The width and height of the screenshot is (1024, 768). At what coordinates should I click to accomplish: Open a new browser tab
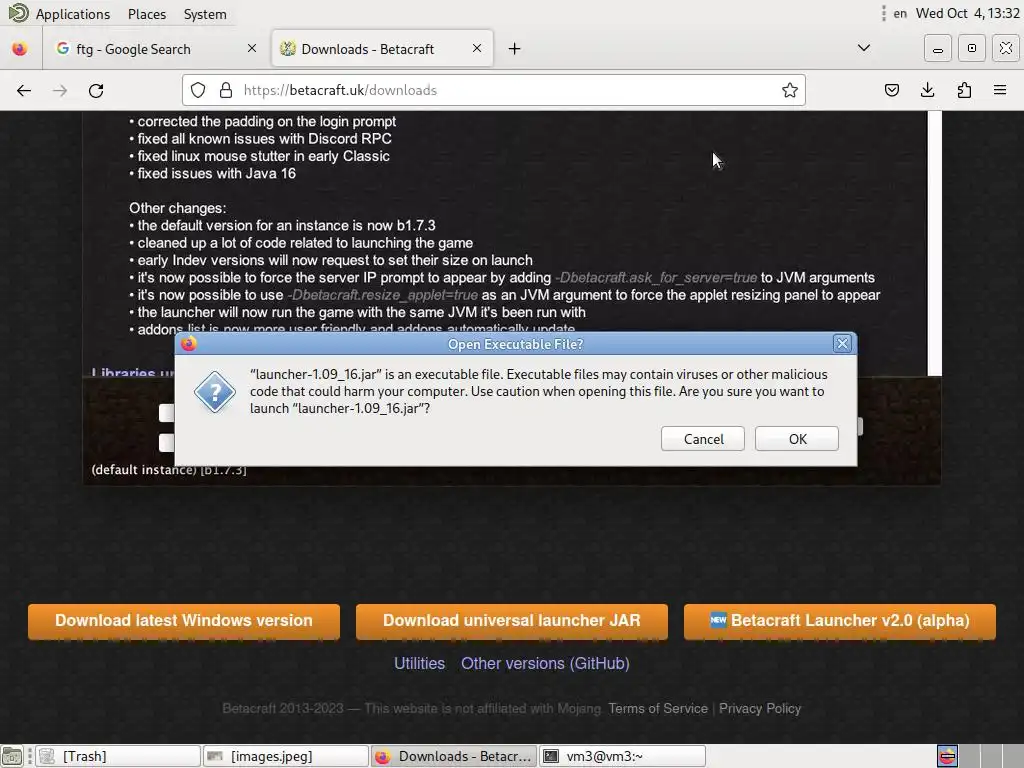click(515, 49)
